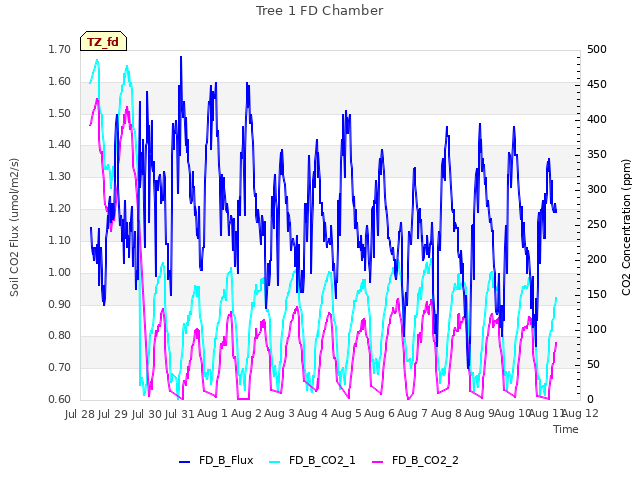The height and width of the screenshot is (480, 640).
Task: Click the Jul 28 date tick label
Action: (80, 414)
